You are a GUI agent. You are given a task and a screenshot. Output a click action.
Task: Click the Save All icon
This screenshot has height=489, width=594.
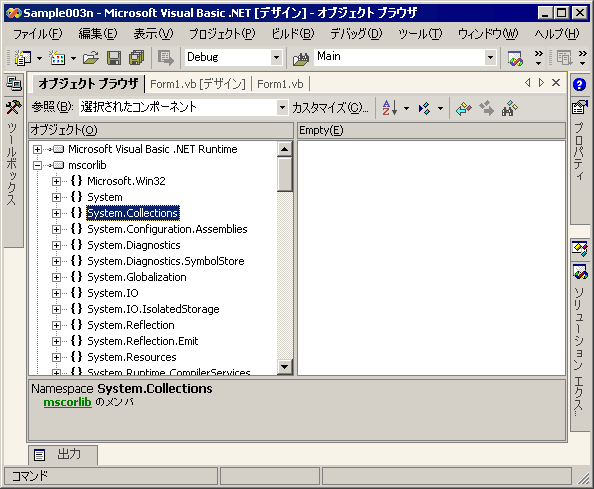[137, 58]
